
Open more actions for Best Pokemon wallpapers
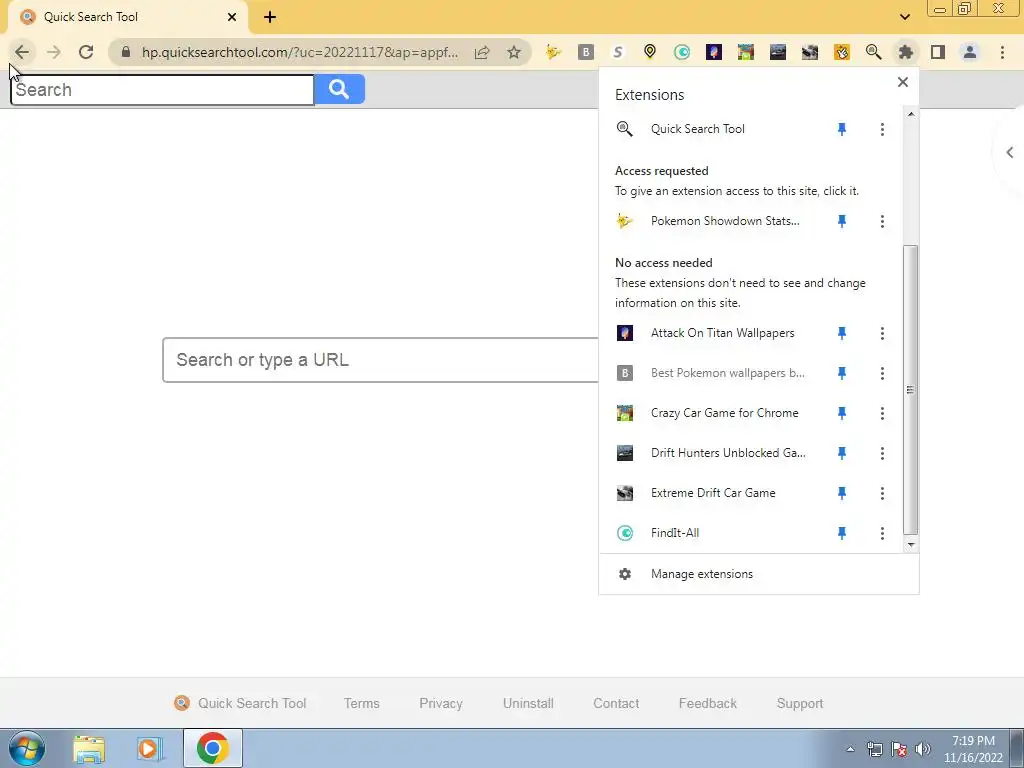(x=882, y=374)
